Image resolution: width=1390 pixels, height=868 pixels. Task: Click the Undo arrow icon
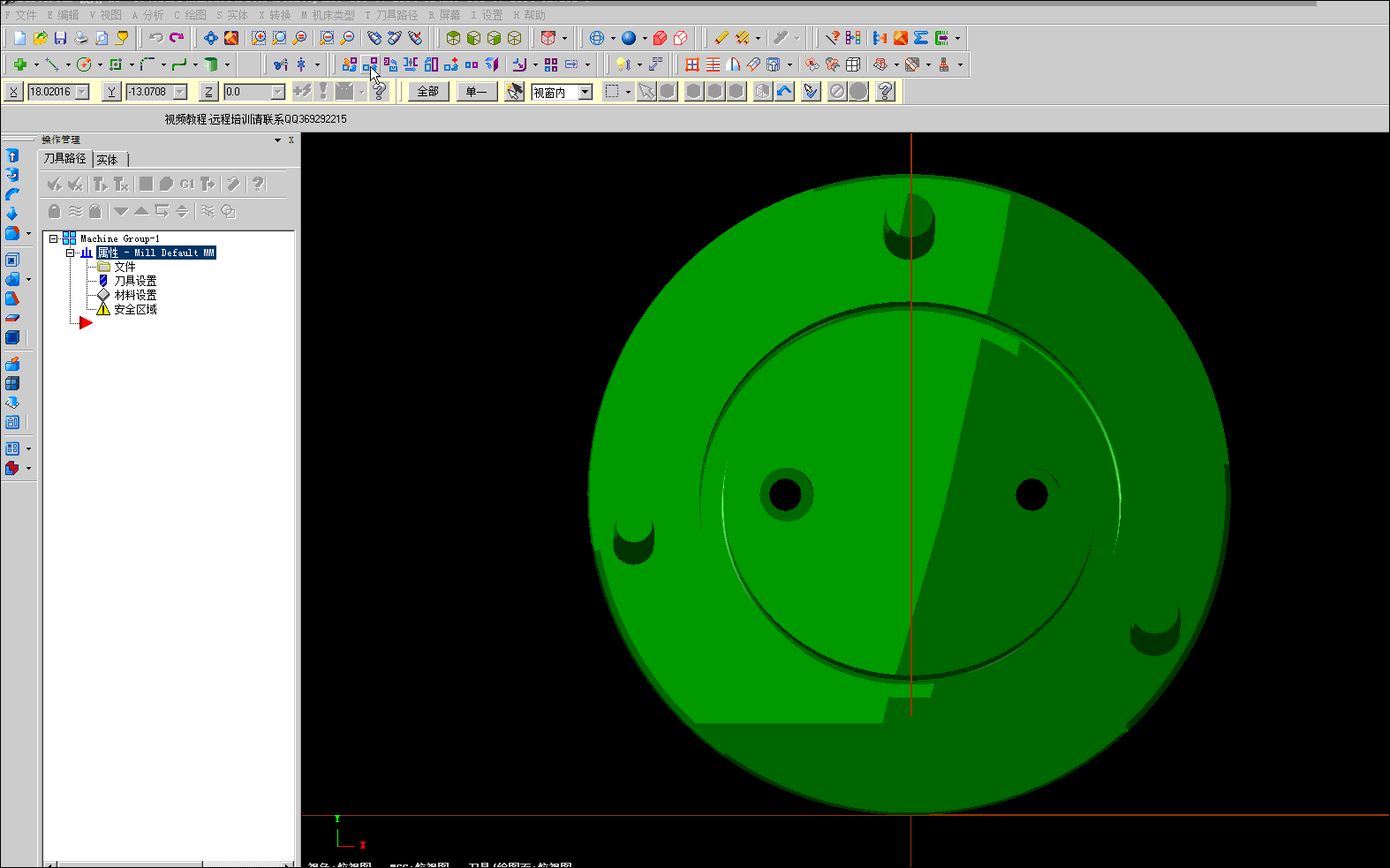pyautogui.click(x=156, y=38)
